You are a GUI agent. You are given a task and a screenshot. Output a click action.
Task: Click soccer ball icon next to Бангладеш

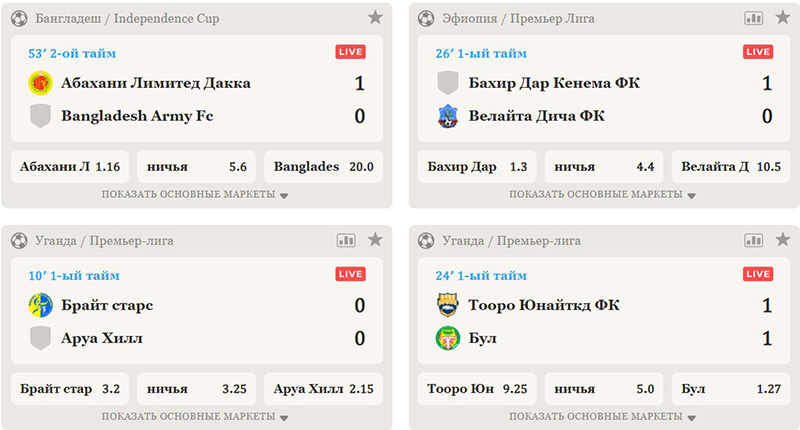(18, 18)
